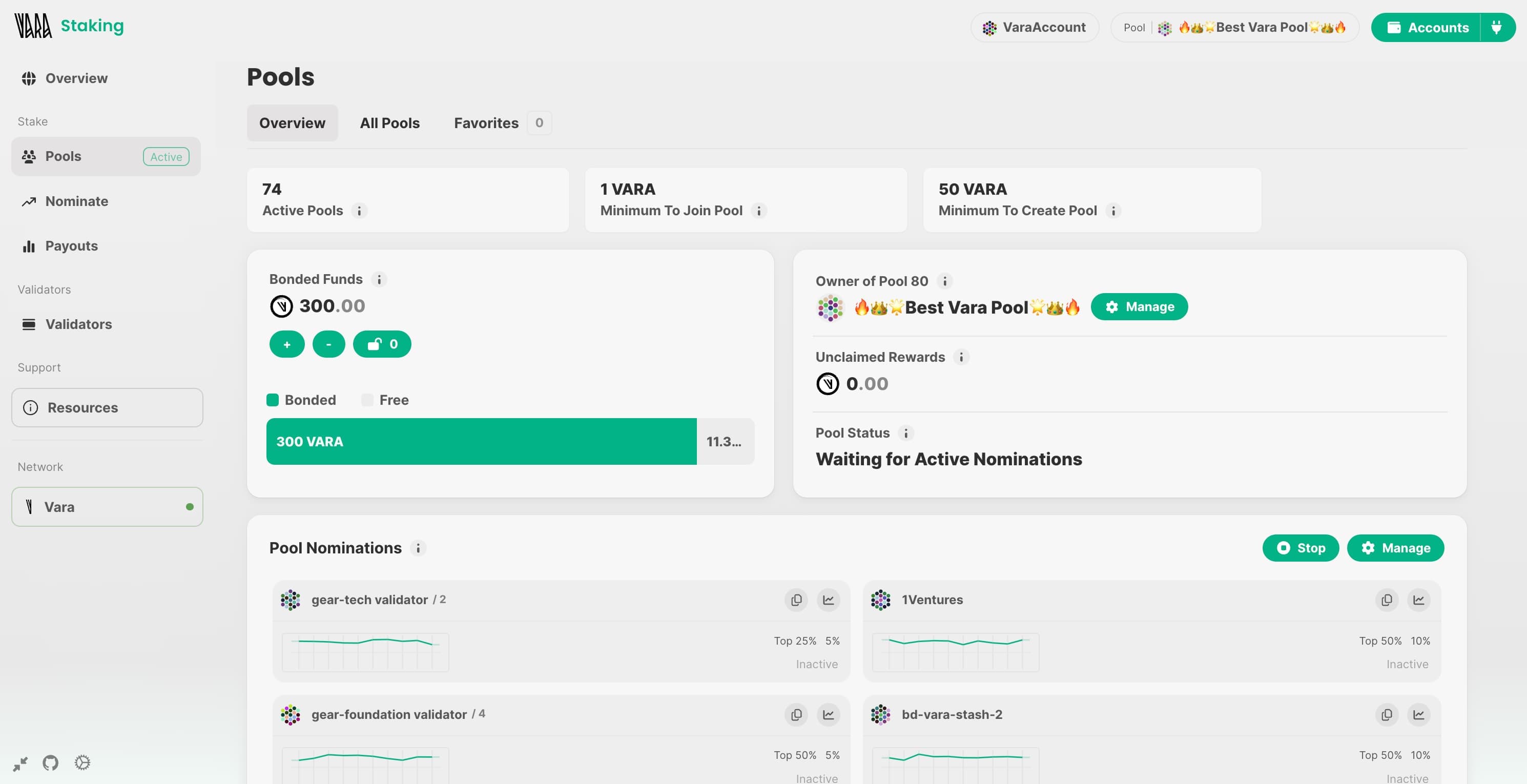The width and height of the screenshot is (1527, 784).
Task: Open bd-vara-stash-2 metrics chart icon
Action: (1418, 715)
